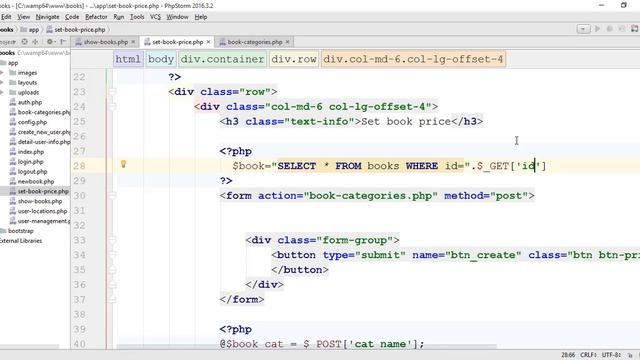Click the div.col-md-6.col-lg-offset-4 breadcrumb
640x360 pixels.
(x=413, y=59)
